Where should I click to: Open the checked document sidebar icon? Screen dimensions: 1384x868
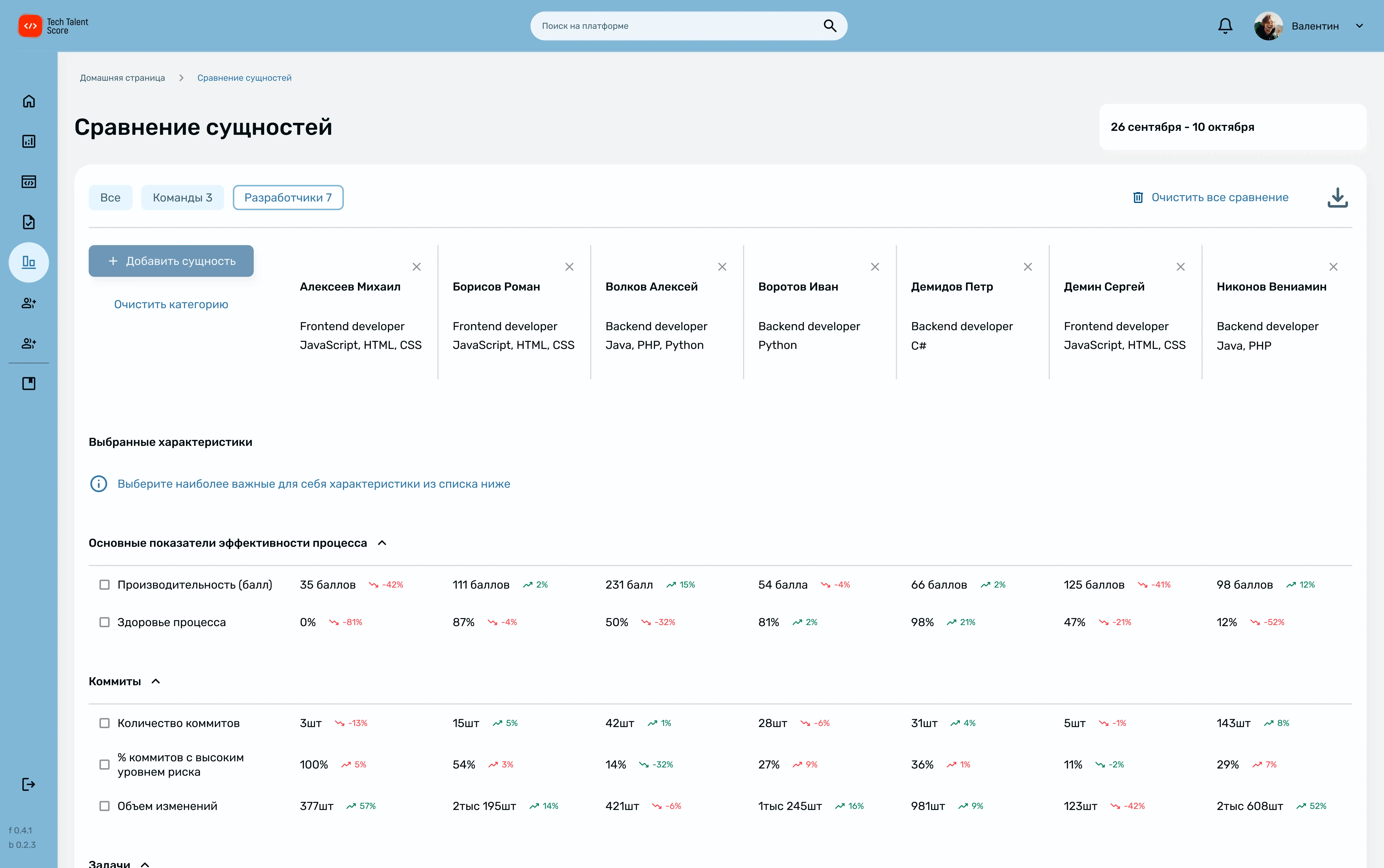coord(29,222)
